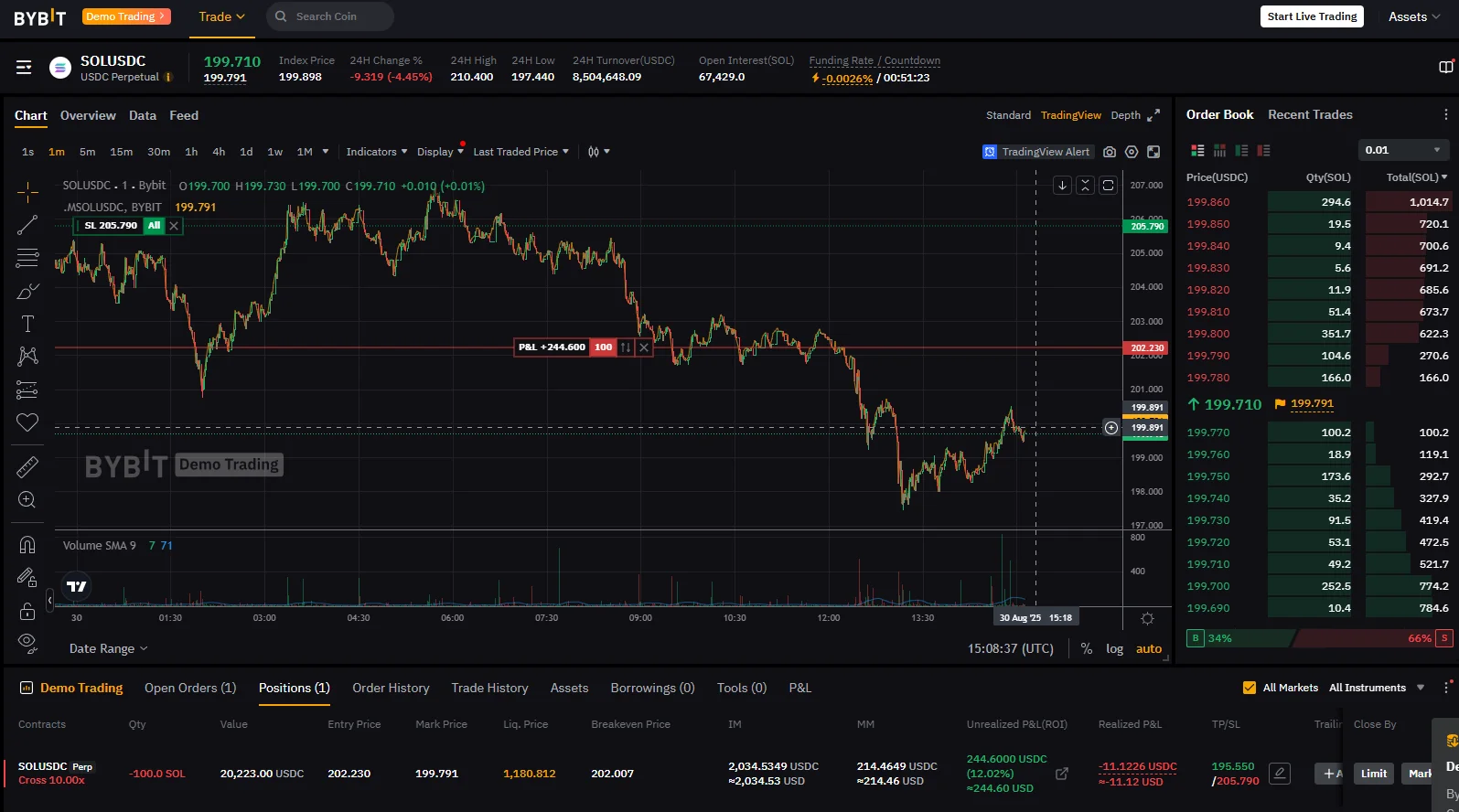This screenshot has height=812, width=1459.
Task: Open the Assets menu in header
Action: point(1414,16)
